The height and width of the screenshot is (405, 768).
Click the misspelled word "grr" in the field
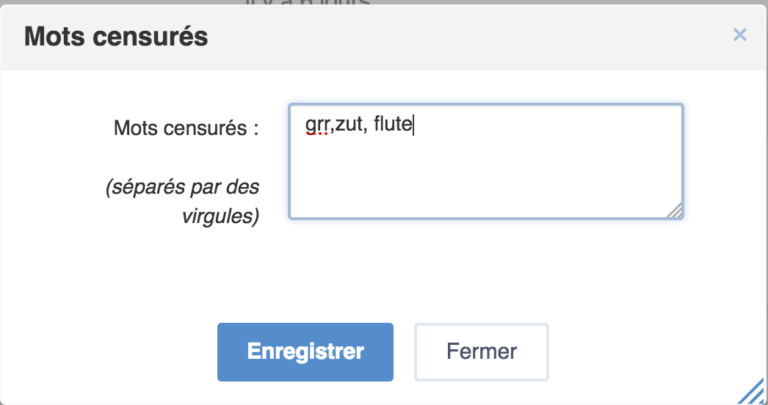[319, 127]
